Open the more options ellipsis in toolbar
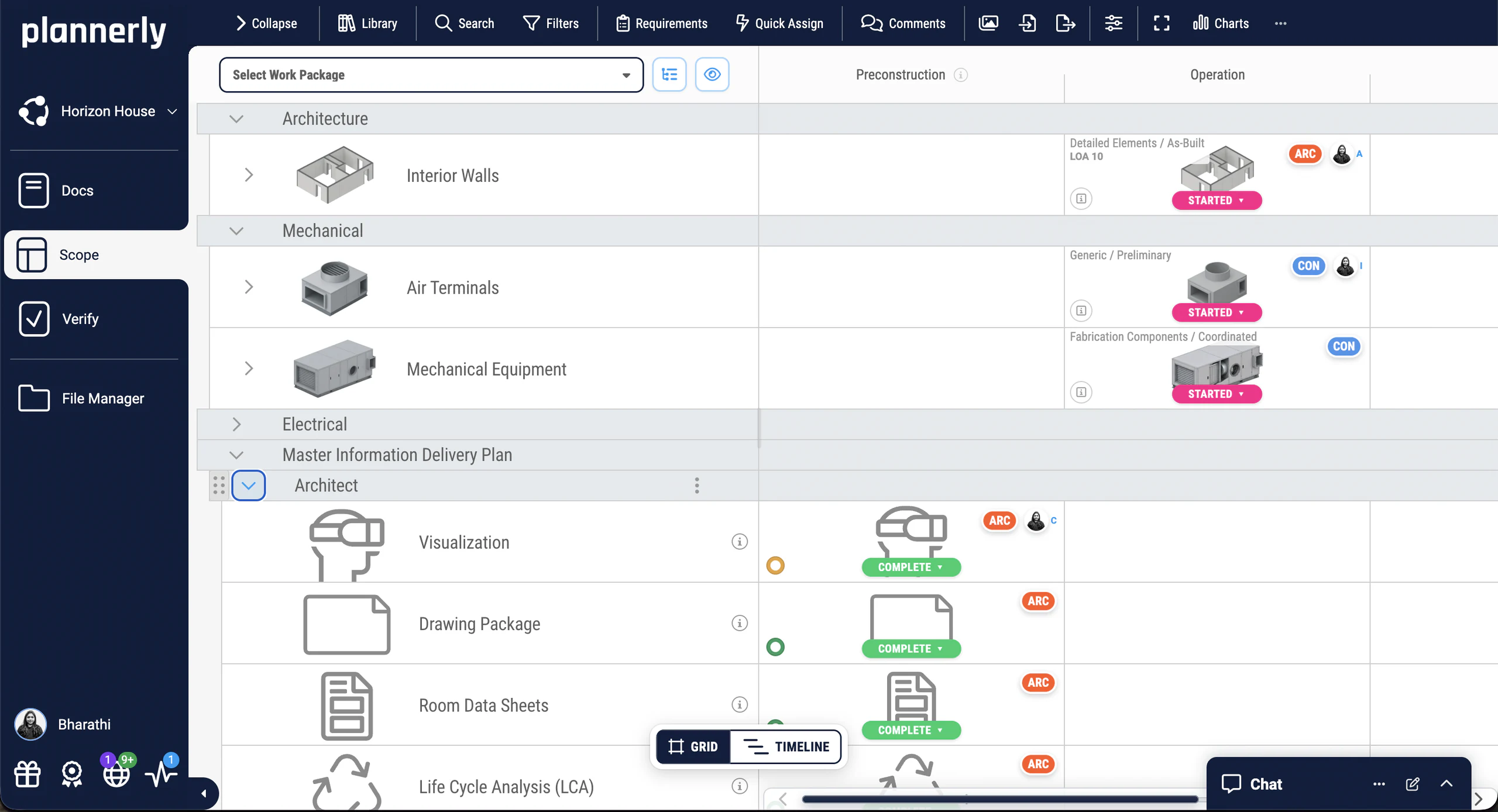Screen dimensions: 1498x812 1280,23
